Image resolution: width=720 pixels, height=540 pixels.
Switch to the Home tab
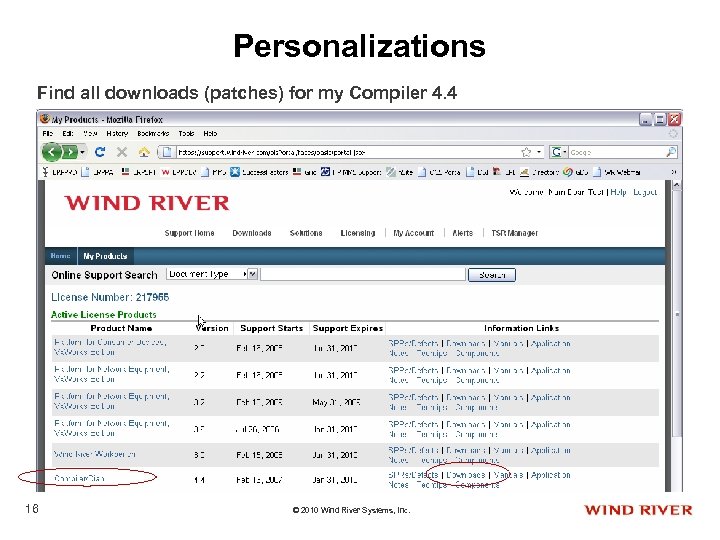[x=61, y=256]
